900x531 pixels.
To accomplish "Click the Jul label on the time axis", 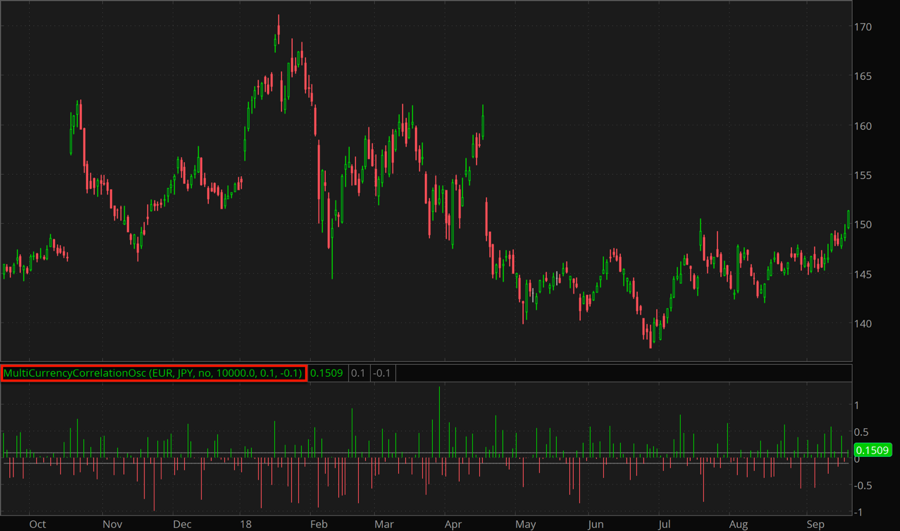I will (x=665, y=523).
